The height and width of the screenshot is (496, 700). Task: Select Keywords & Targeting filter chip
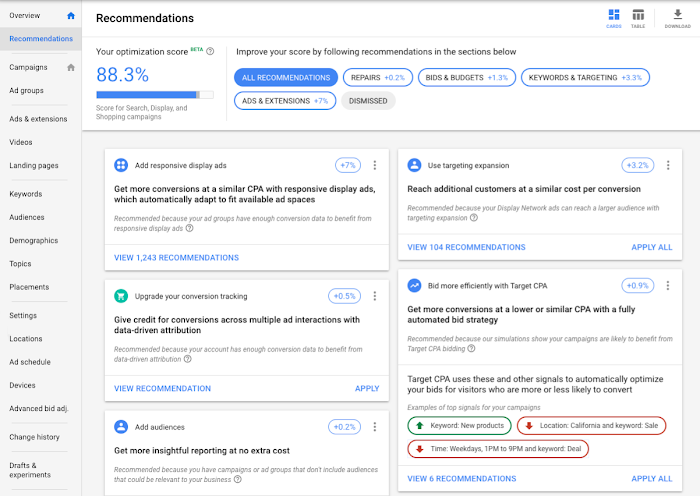(586, 77)
